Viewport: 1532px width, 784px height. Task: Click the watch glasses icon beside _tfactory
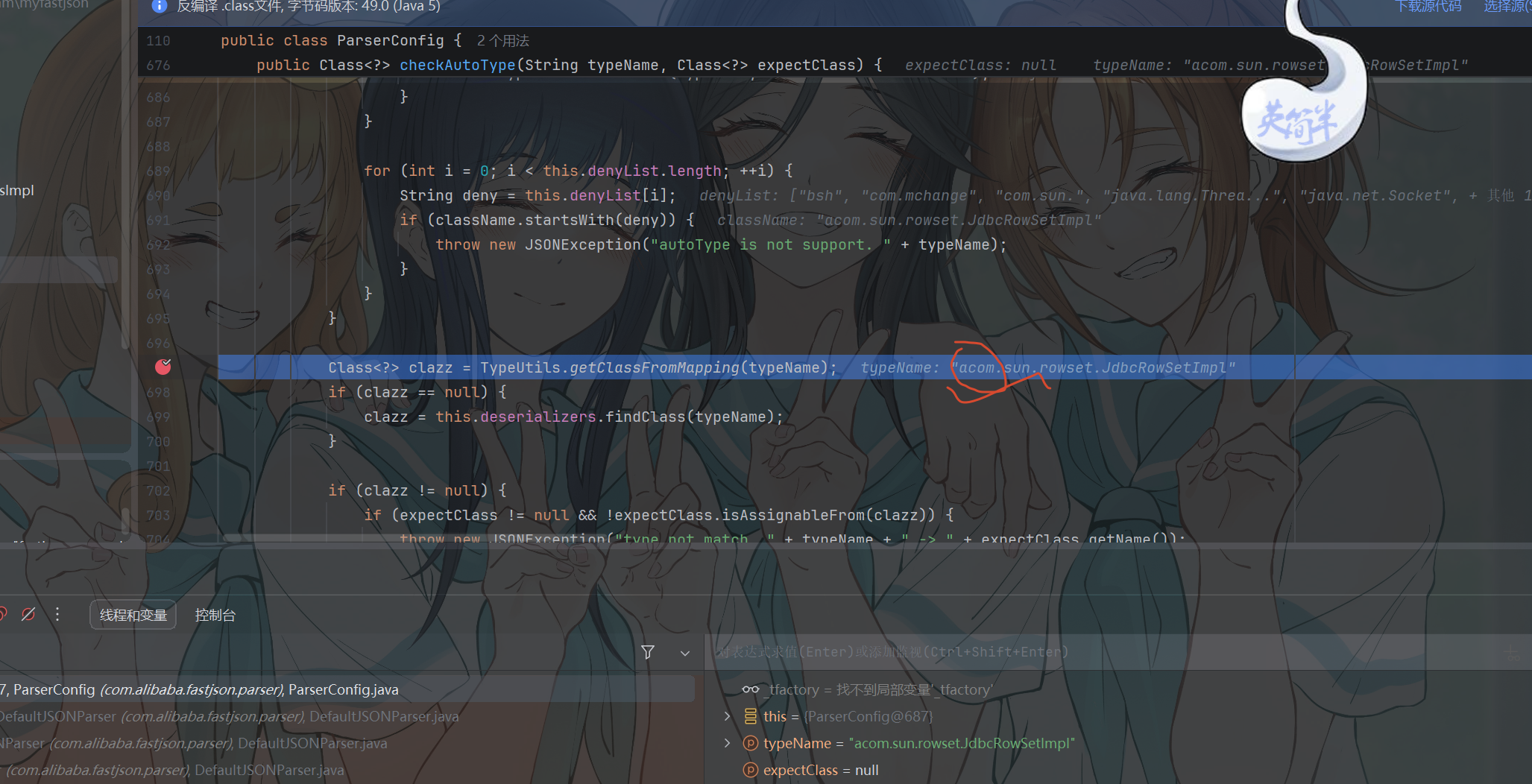[751, 689]
